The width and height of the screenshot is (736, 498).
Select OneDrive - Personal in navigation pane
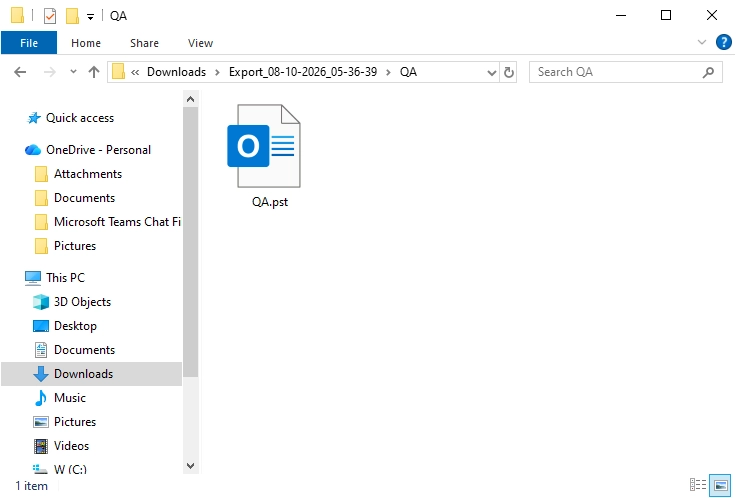point(98,150)
